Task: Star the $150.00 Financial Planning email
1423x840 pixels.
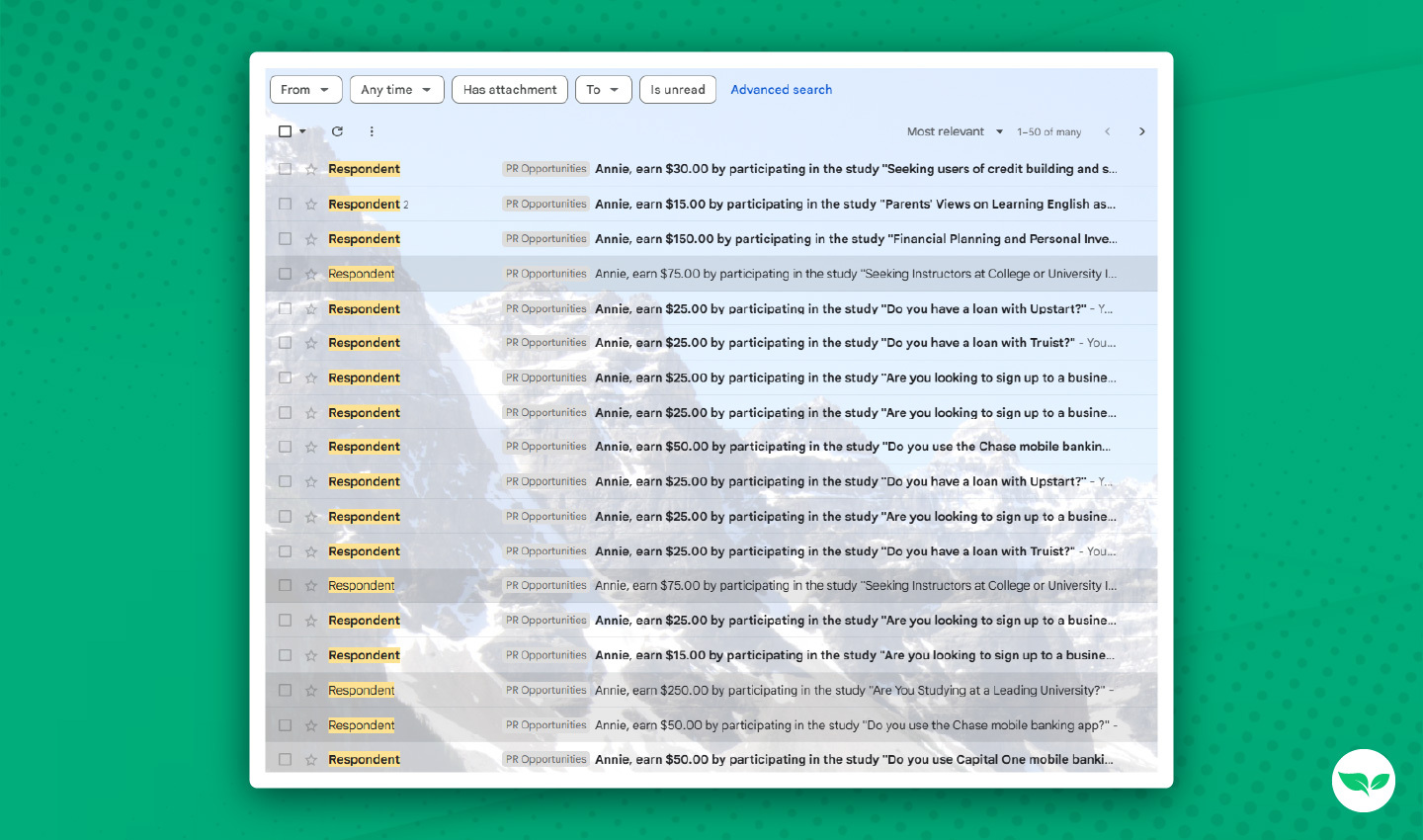Action: point(308,238)
